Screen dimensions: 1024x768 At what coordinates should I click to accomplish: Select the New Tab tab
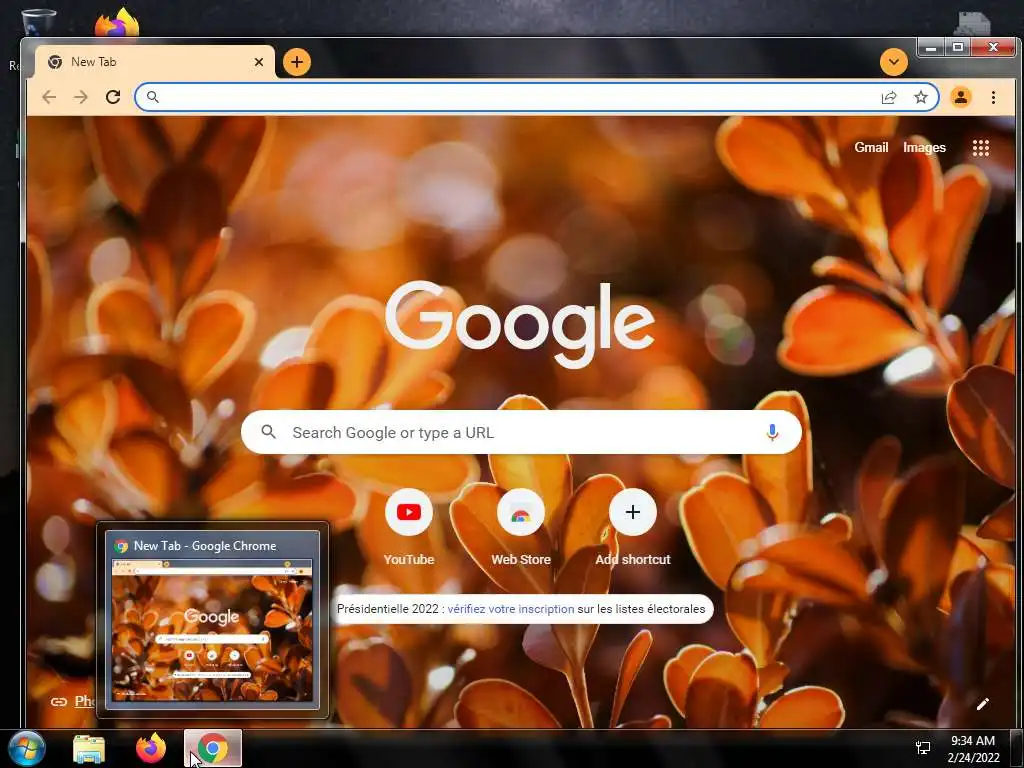pyautogui.click(x=155, y=62)
